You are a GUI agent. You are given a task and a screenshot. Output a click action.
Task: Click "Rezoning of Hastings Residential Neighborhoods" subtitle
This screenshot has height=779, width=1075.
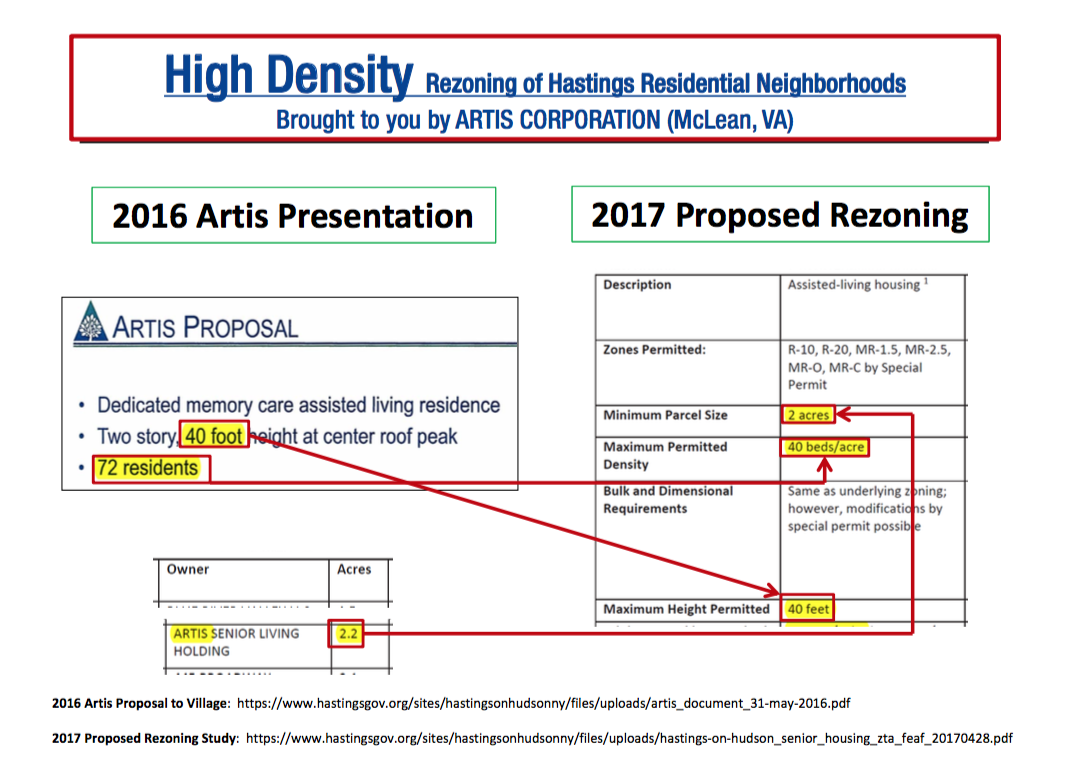[666, 84]
